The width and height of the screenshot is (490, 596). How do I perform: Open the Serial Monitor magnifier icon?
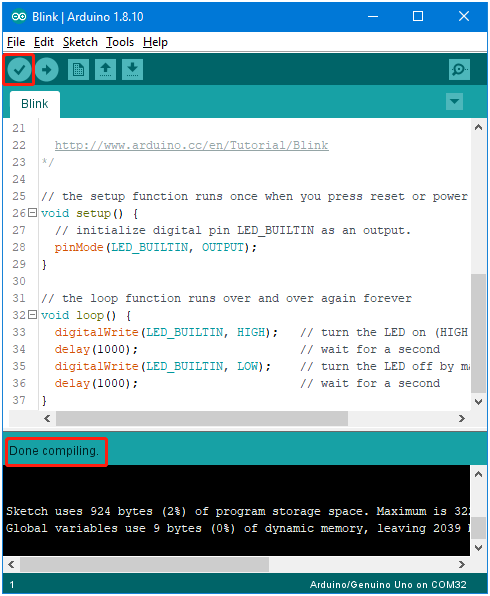point(459,70)
